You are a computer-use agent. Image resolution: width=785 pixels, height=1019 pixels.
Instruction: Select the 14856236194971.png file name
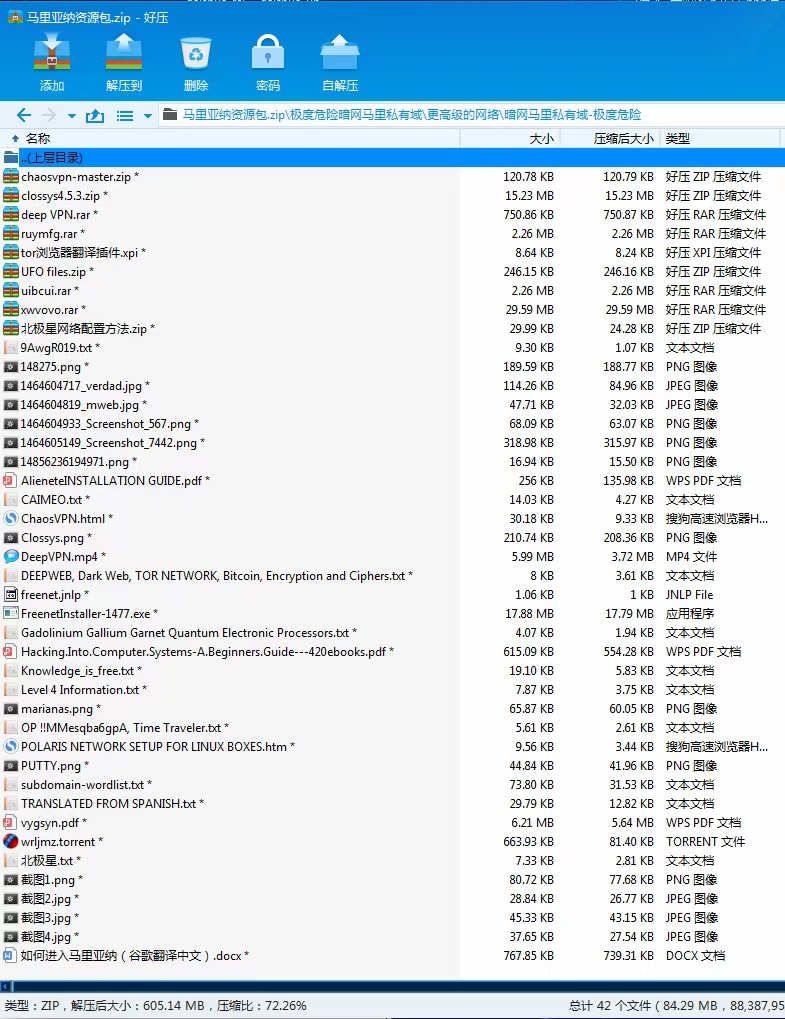[75, 461]
